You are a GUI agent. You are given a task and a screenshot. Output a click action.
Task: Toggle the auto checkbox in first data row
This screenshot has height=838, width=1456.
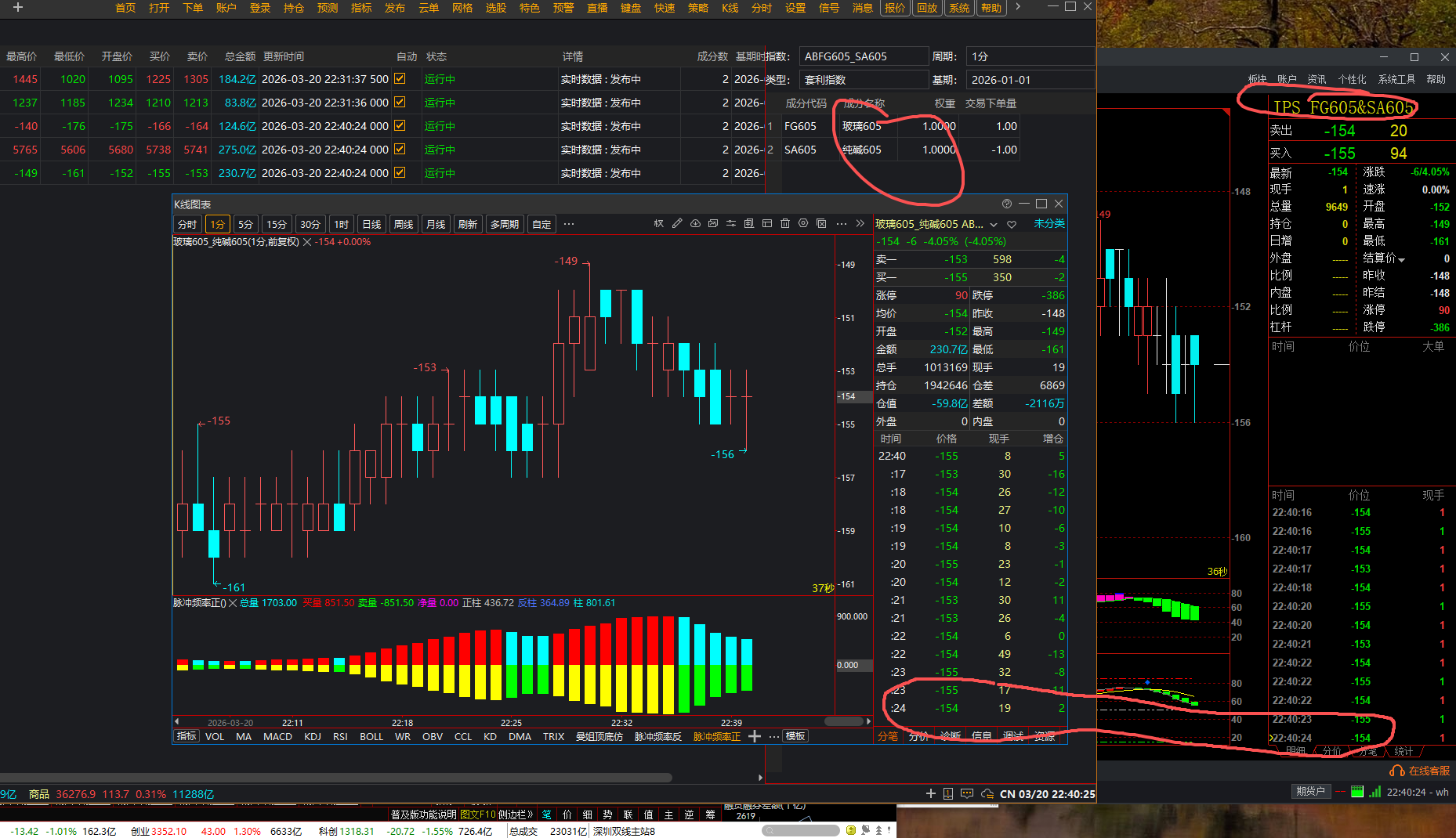pyautogui.click(x=400, y=79)
